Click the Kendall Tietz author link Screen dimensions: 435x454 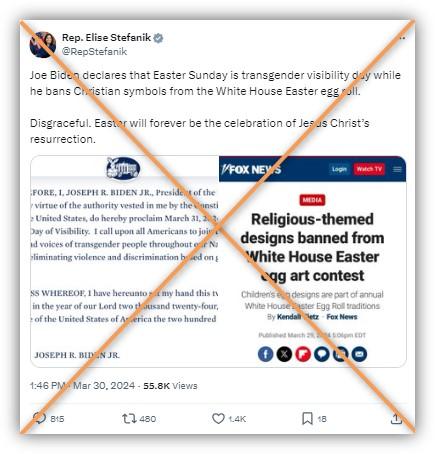(298, 317)
